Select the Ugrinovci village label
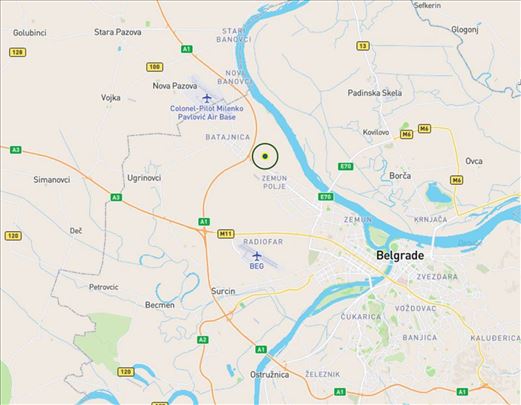Screen dimensions: 521x405 tap(144, 178)
